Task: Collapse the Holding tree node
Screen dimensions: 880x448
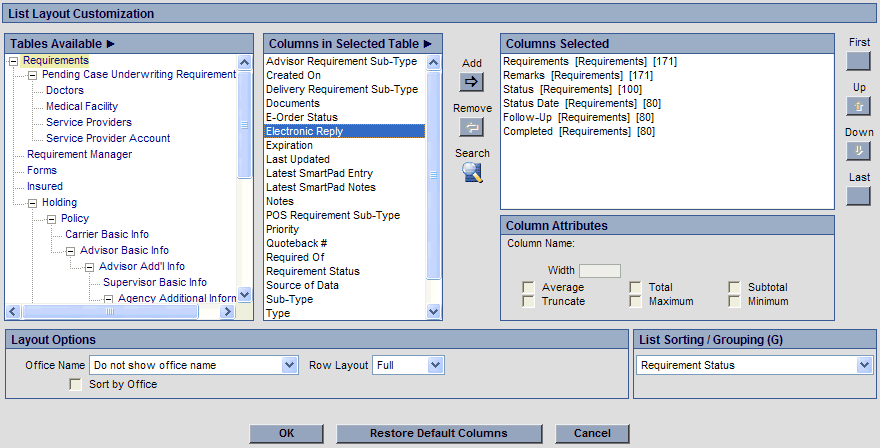Action: click(32, 203)
